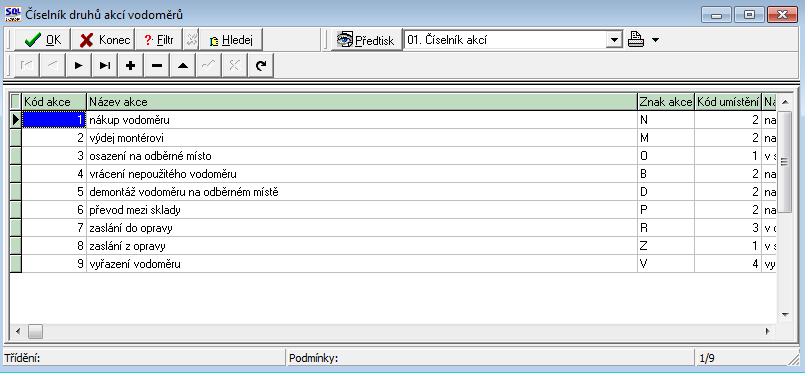
Task: Click the row indicator for row 1
Action: point(15,120)
